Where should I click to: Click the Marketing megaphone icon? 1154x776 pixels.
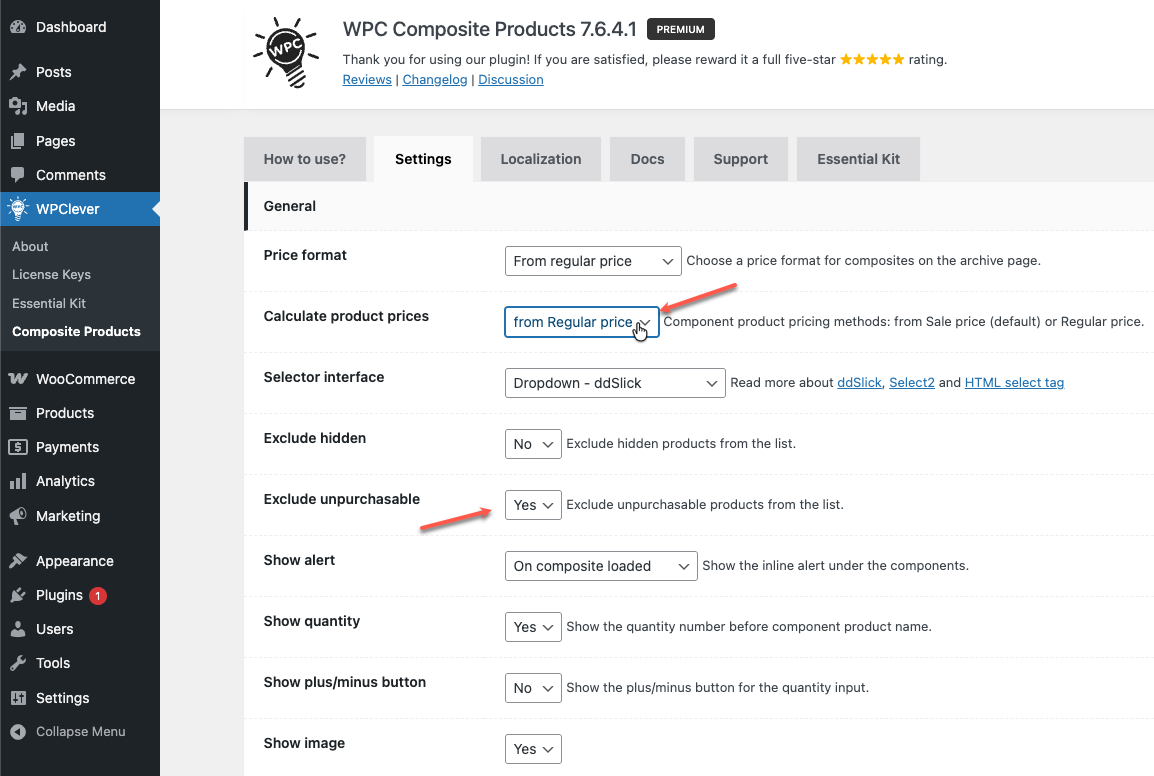click(18, 516)
